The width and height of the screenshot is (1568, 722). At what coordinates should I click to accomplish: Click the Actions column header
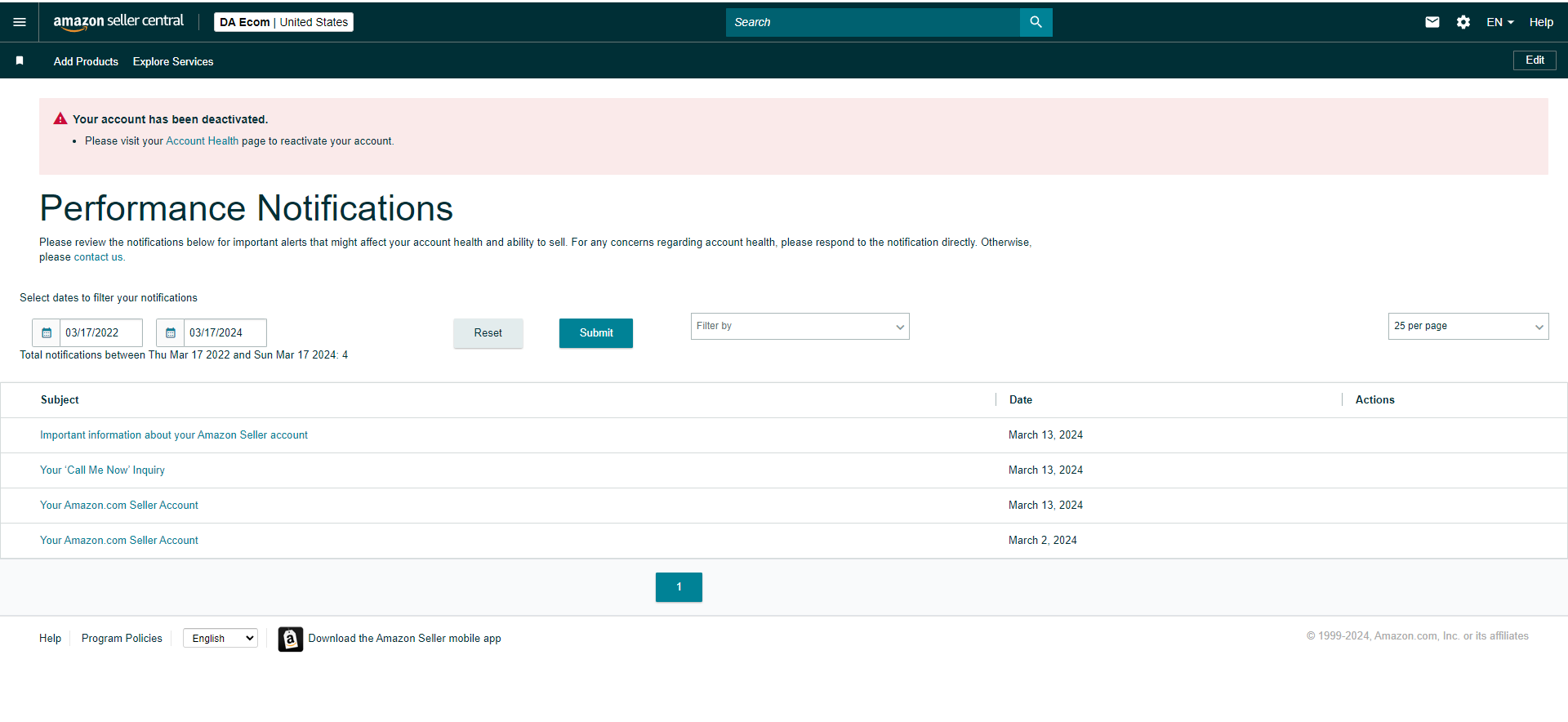click(1375, 400)
